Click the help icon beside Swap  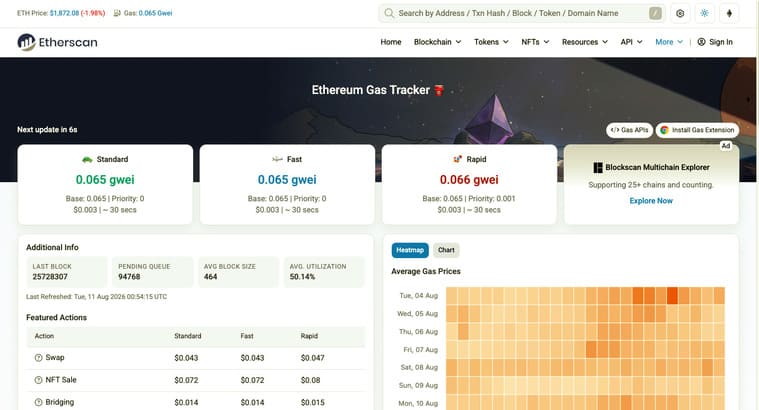38,358
